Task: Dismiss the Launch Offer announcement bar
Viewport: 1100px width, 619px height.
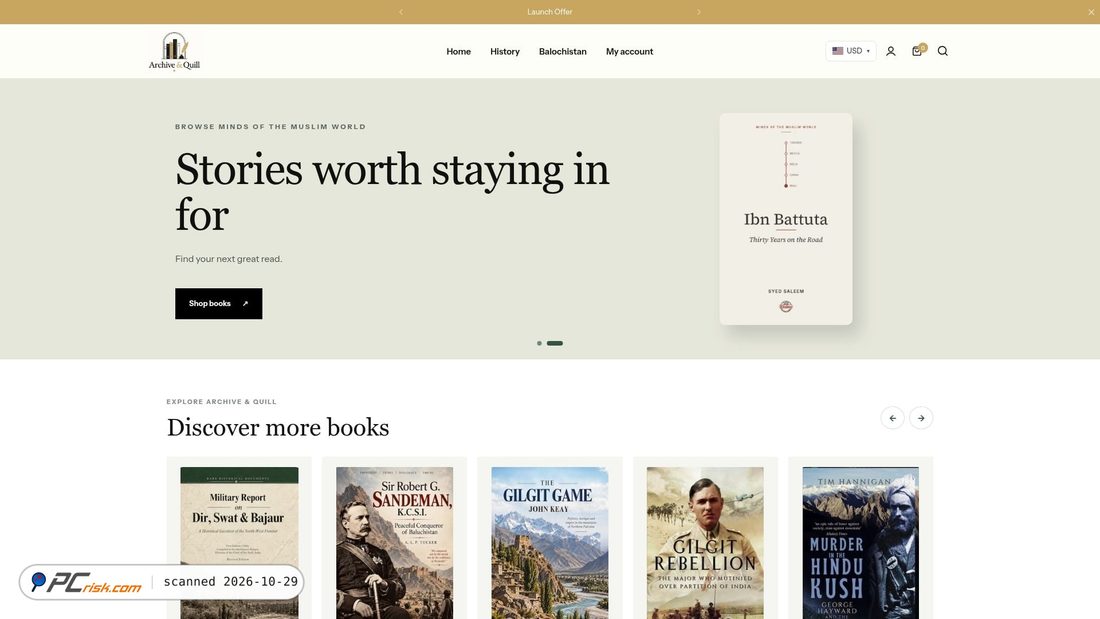Action: point(1091,12)
